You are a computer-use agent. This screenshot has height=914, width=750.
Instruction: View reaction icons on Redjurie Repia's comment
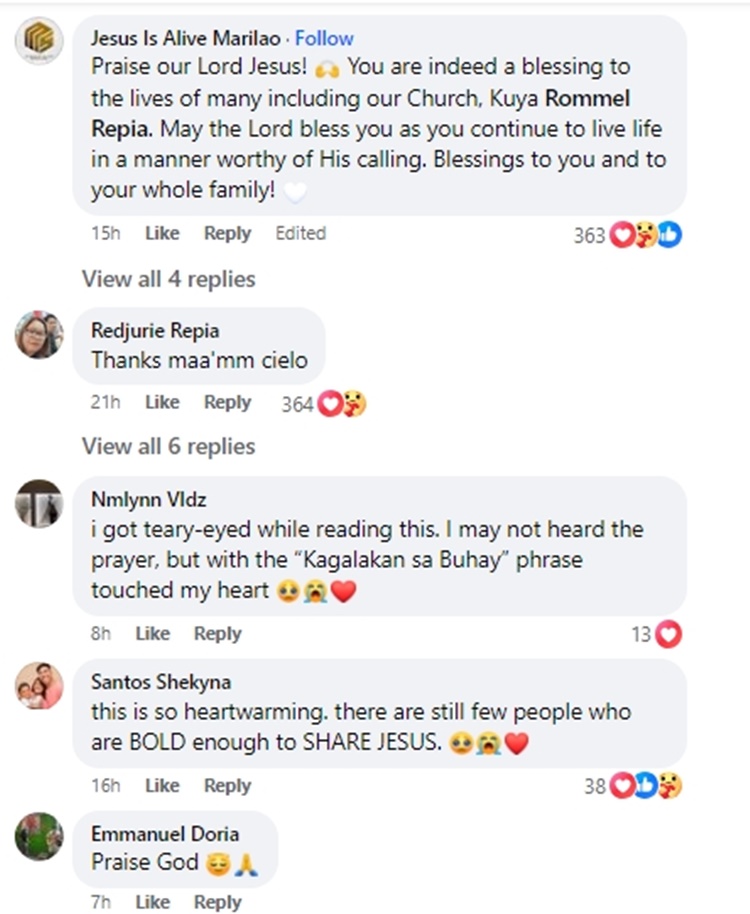click(342, 404)
